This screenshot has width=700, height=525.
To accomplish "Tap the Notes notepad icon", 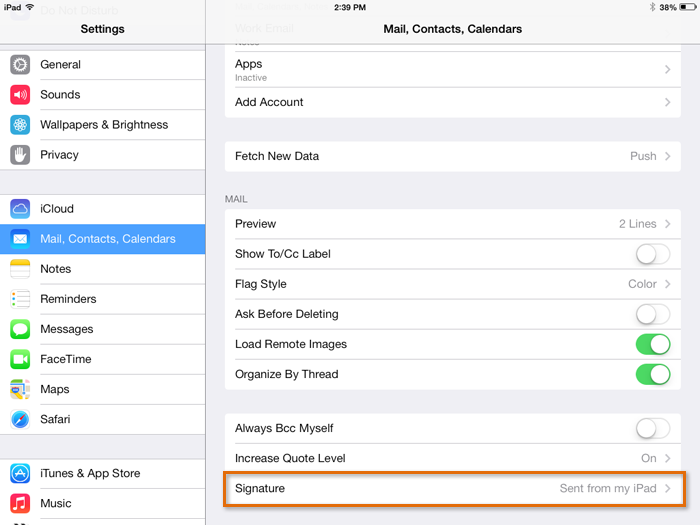I will click(20, 269).
